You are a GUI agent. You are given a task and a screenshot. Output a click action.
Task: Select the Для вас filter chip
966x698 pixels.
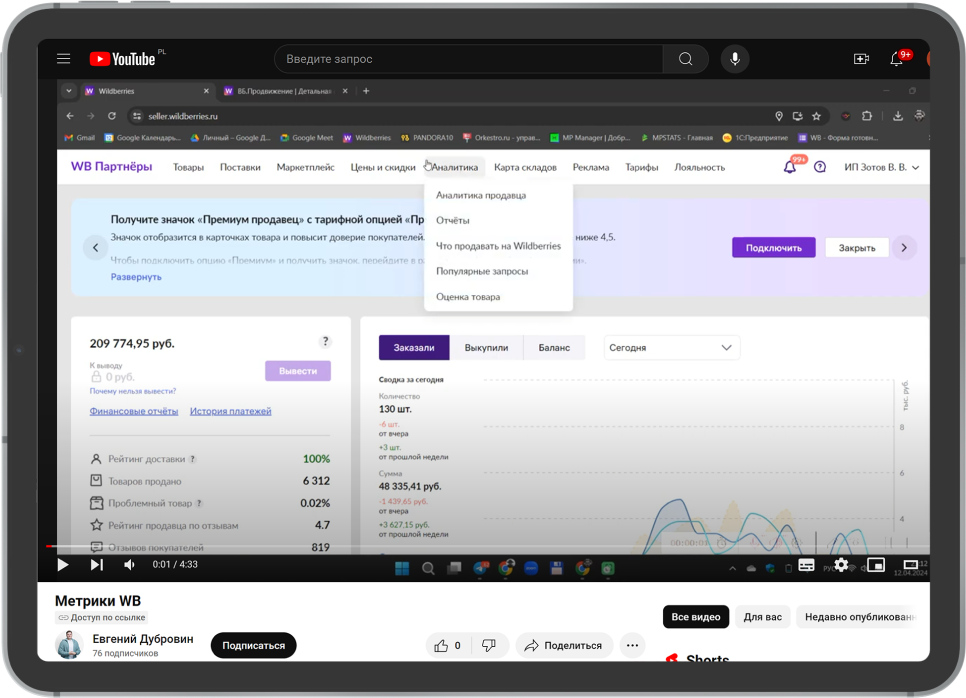coord(762,617)
